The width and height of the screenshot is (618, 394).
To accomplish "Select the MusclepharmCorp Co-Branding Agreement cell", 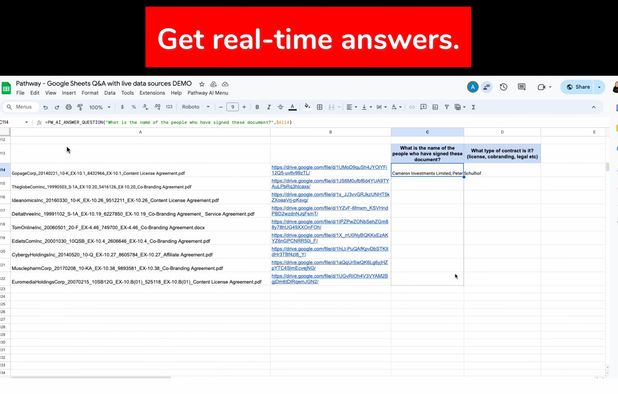I will (x=140, y=265).
